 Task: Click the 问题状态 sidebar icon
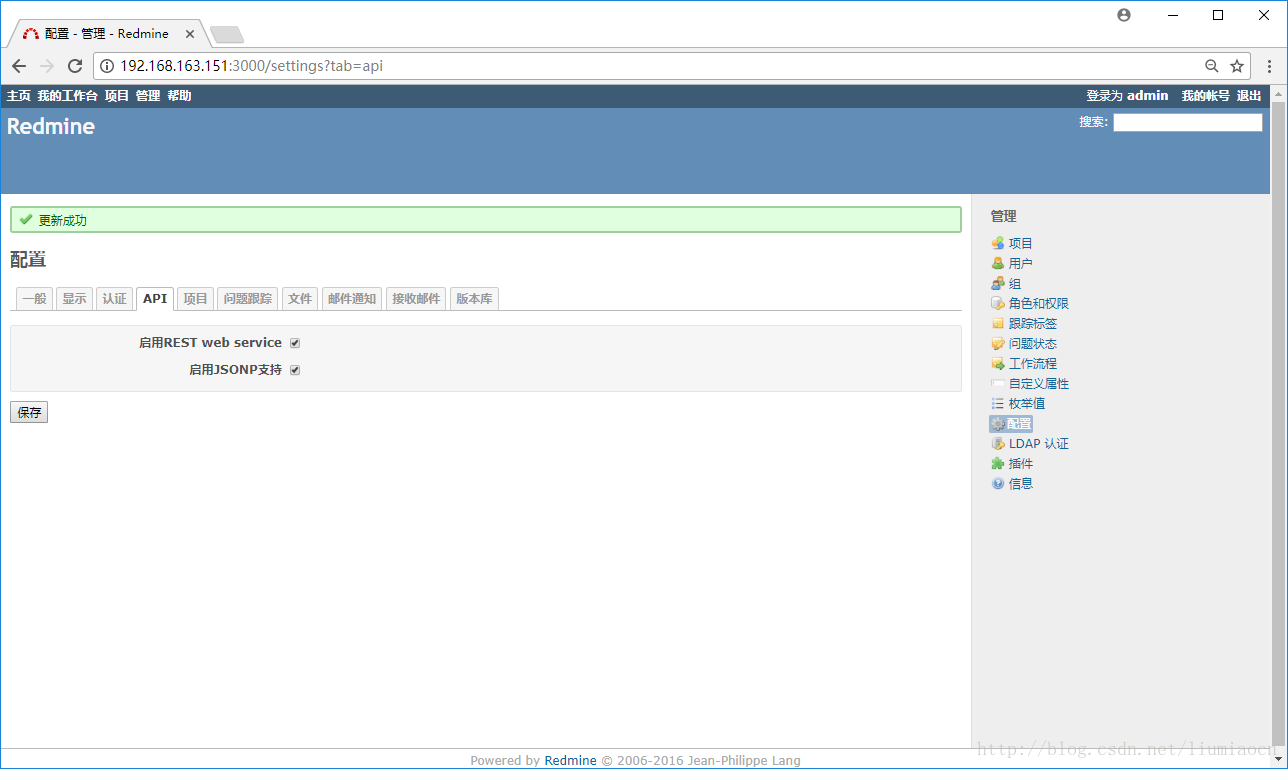(997, 343)
